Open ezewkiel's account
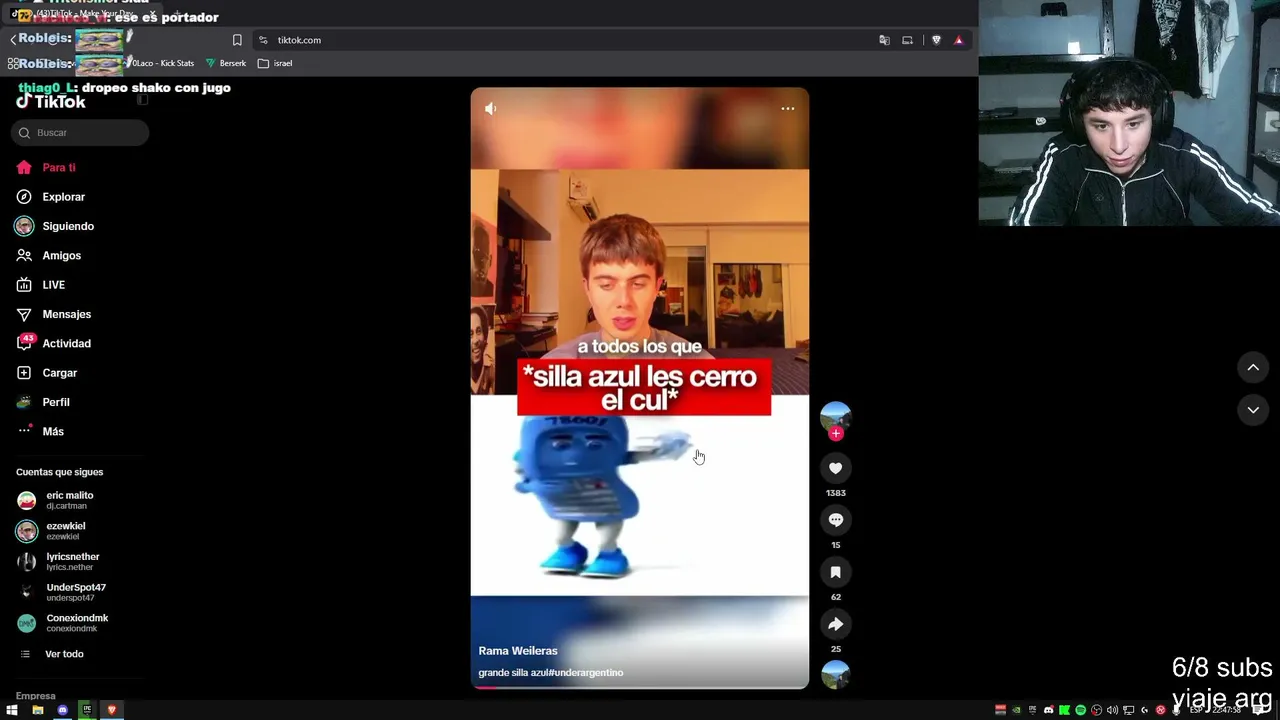This screenshot has width=1280, height=720. (x=52, y=531)
